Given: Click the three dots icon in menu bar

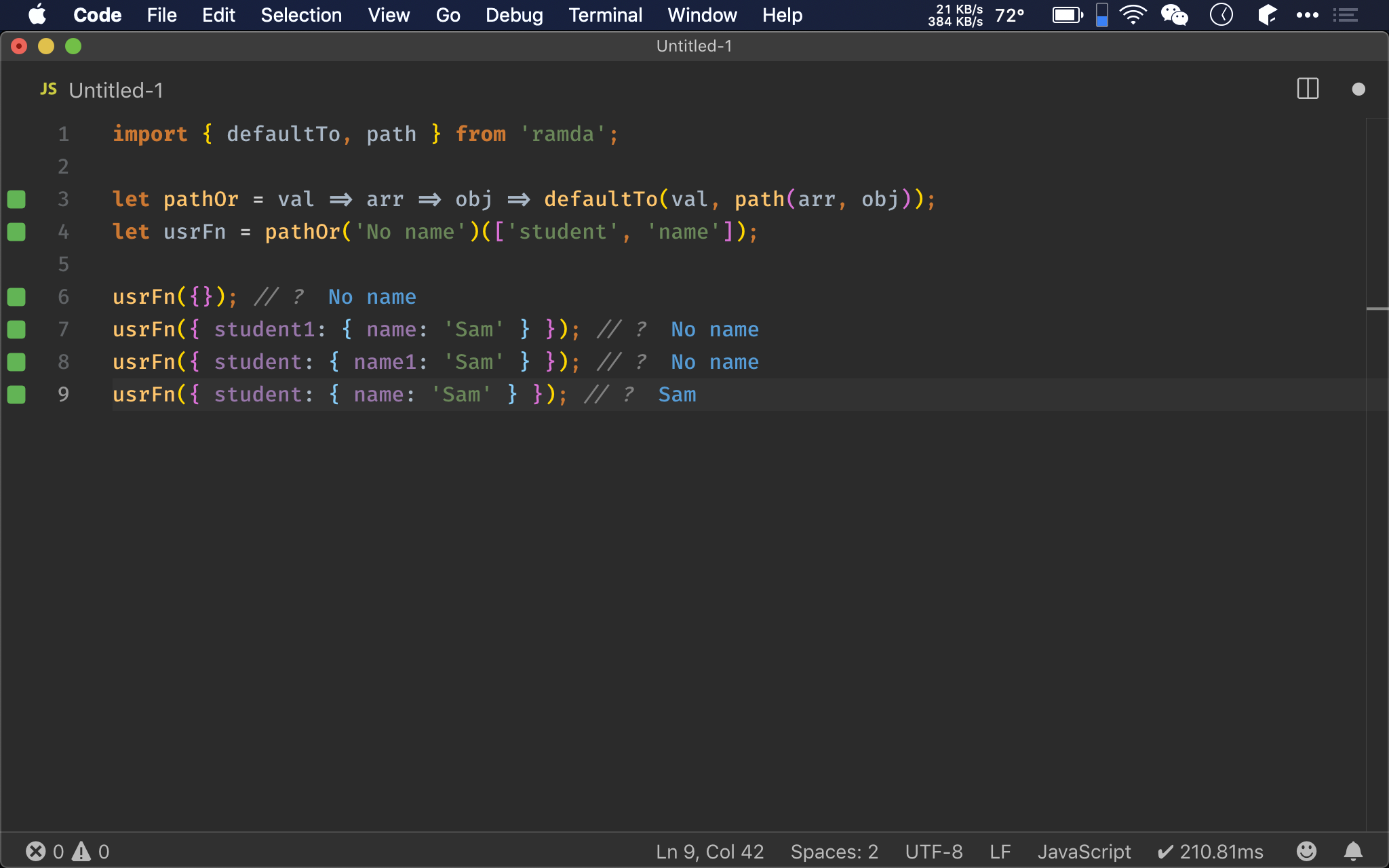Looking at the screenshot, I should coord(1307,15).
